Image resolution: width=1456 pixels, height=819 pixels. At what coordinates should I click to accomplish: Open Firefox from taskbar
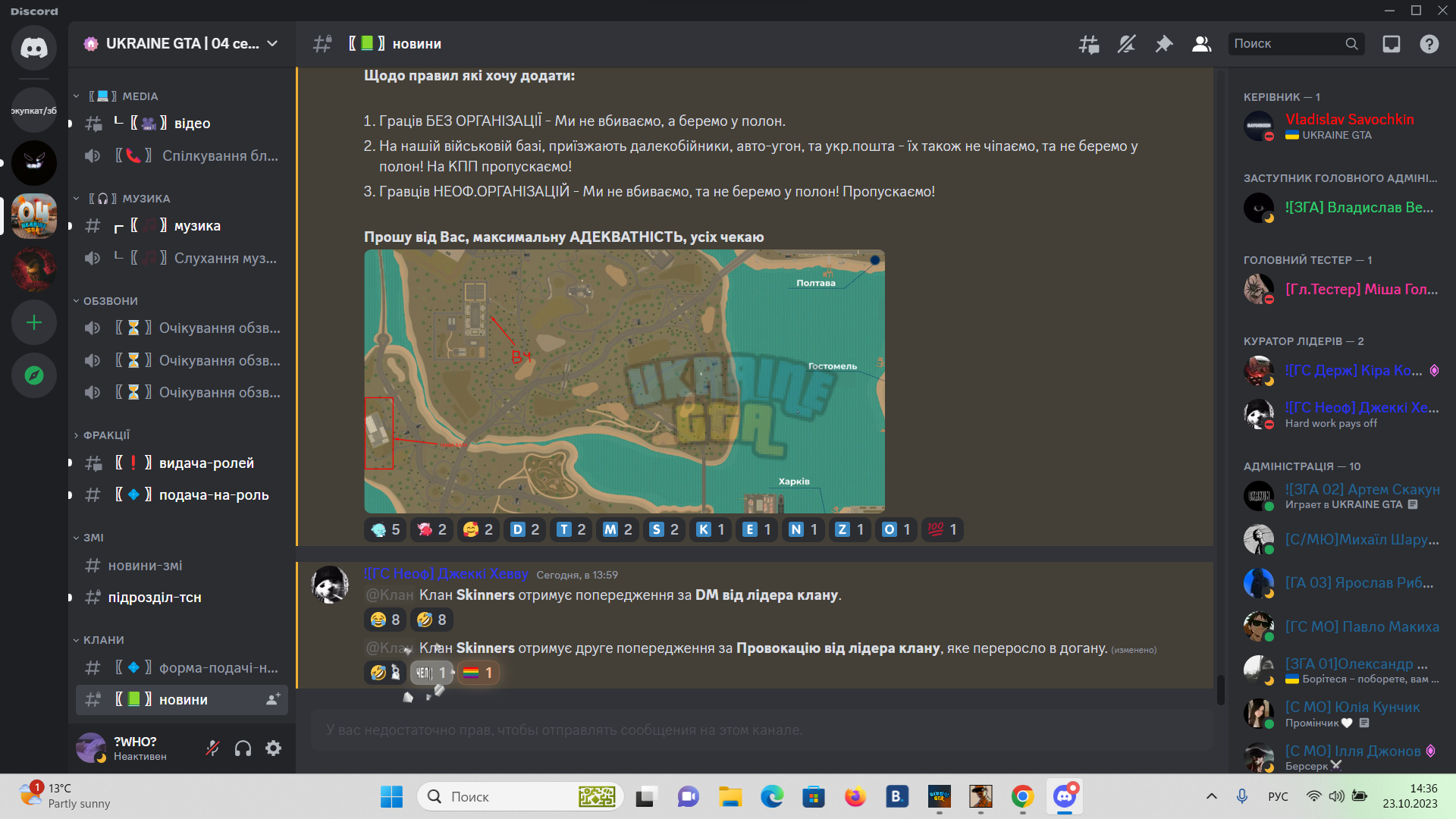(855, 796)
